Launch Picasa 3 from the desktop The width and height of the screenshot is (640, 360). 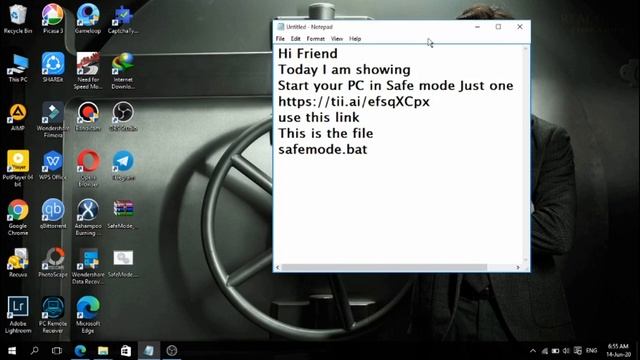click(53, 19)
